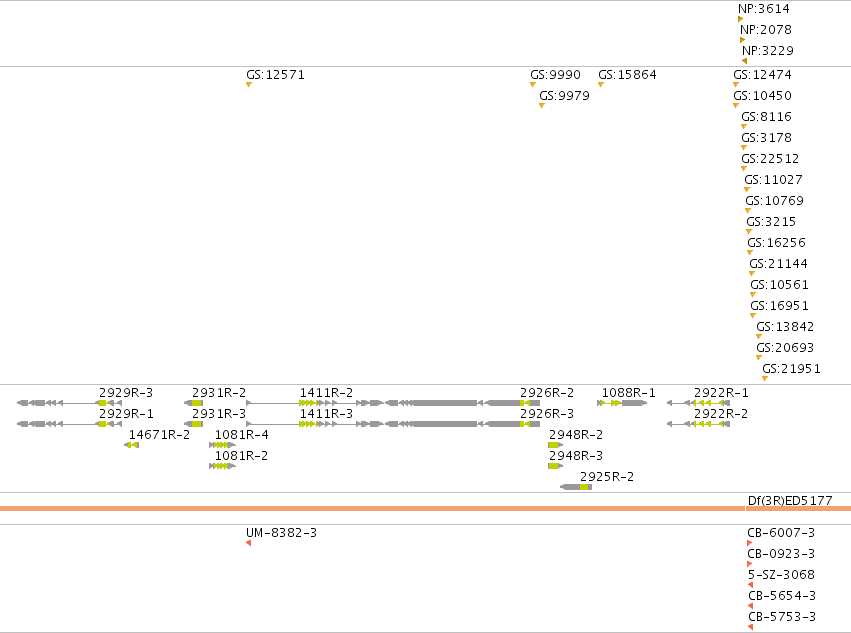
Task: Click the gene glyph under 2948R-3
Action: click(556, 466)
